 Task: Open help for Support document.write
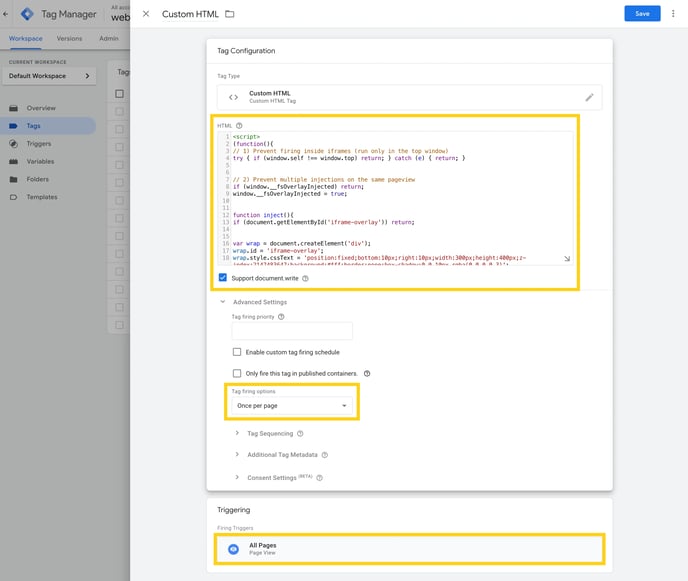pos(305,278)
